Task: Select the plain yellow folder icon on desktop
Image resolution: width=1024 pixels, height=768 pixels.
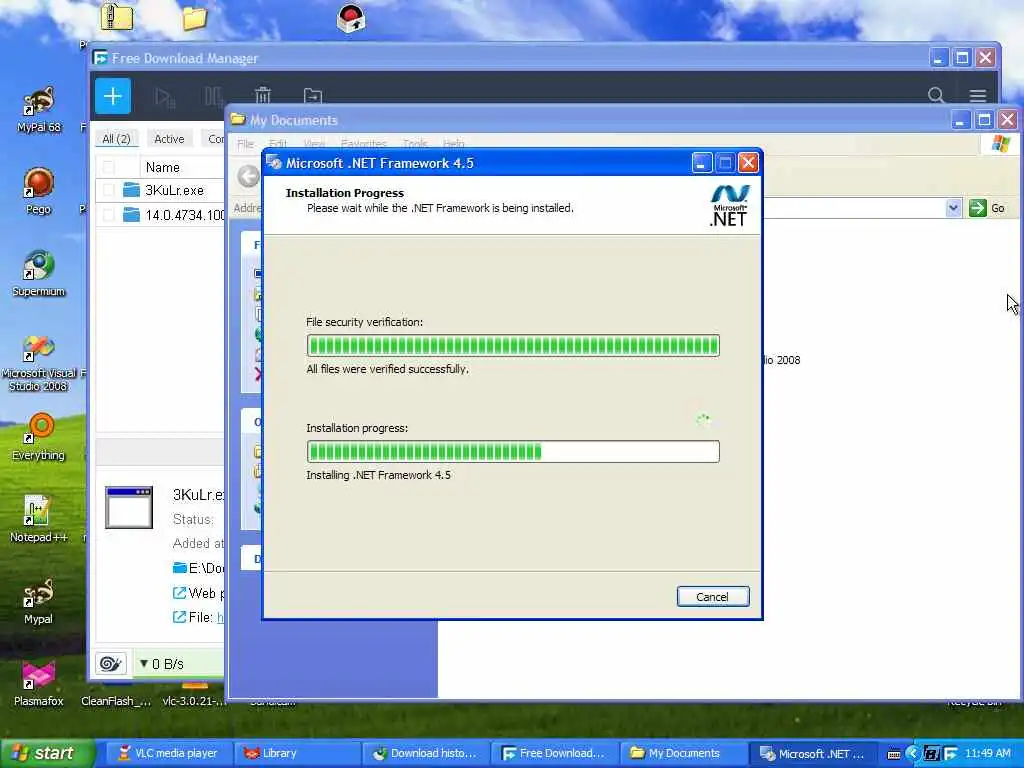Action: pyautogui.click(x=195, y=18)
